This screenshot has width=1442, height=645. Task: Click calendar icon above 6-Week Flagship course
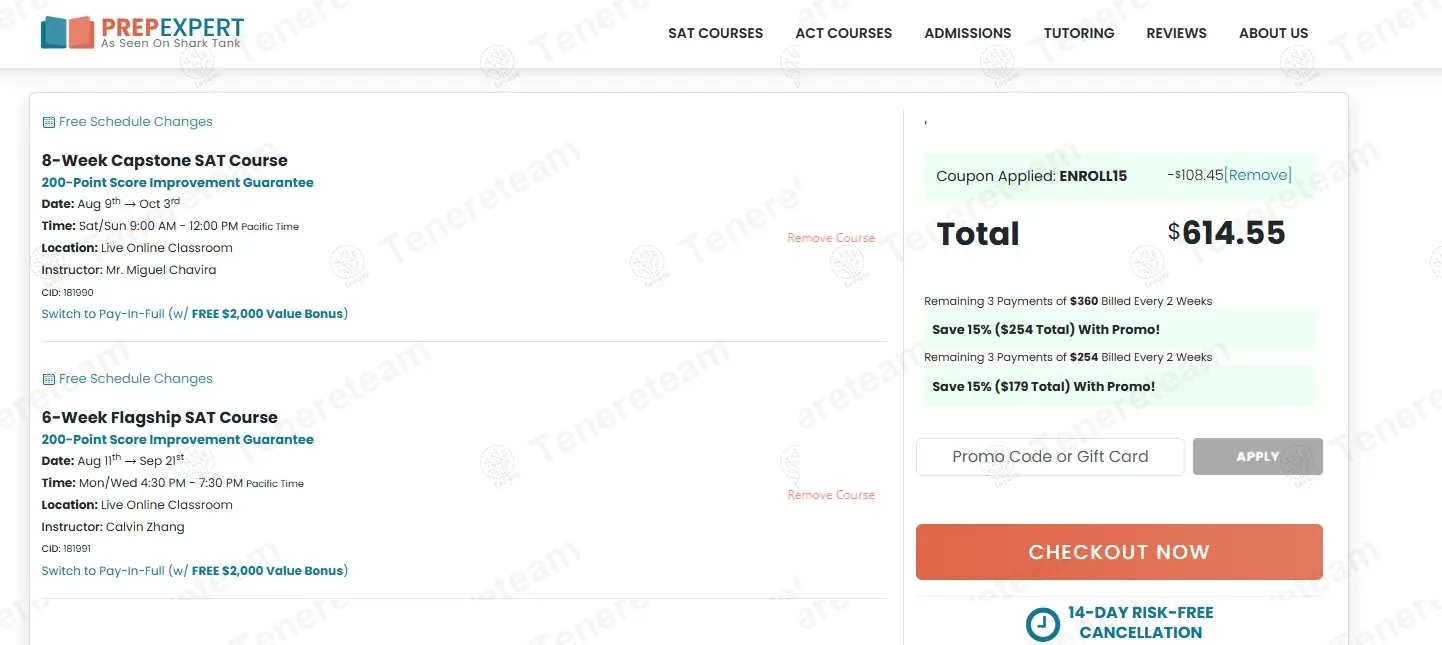point(48,379)
